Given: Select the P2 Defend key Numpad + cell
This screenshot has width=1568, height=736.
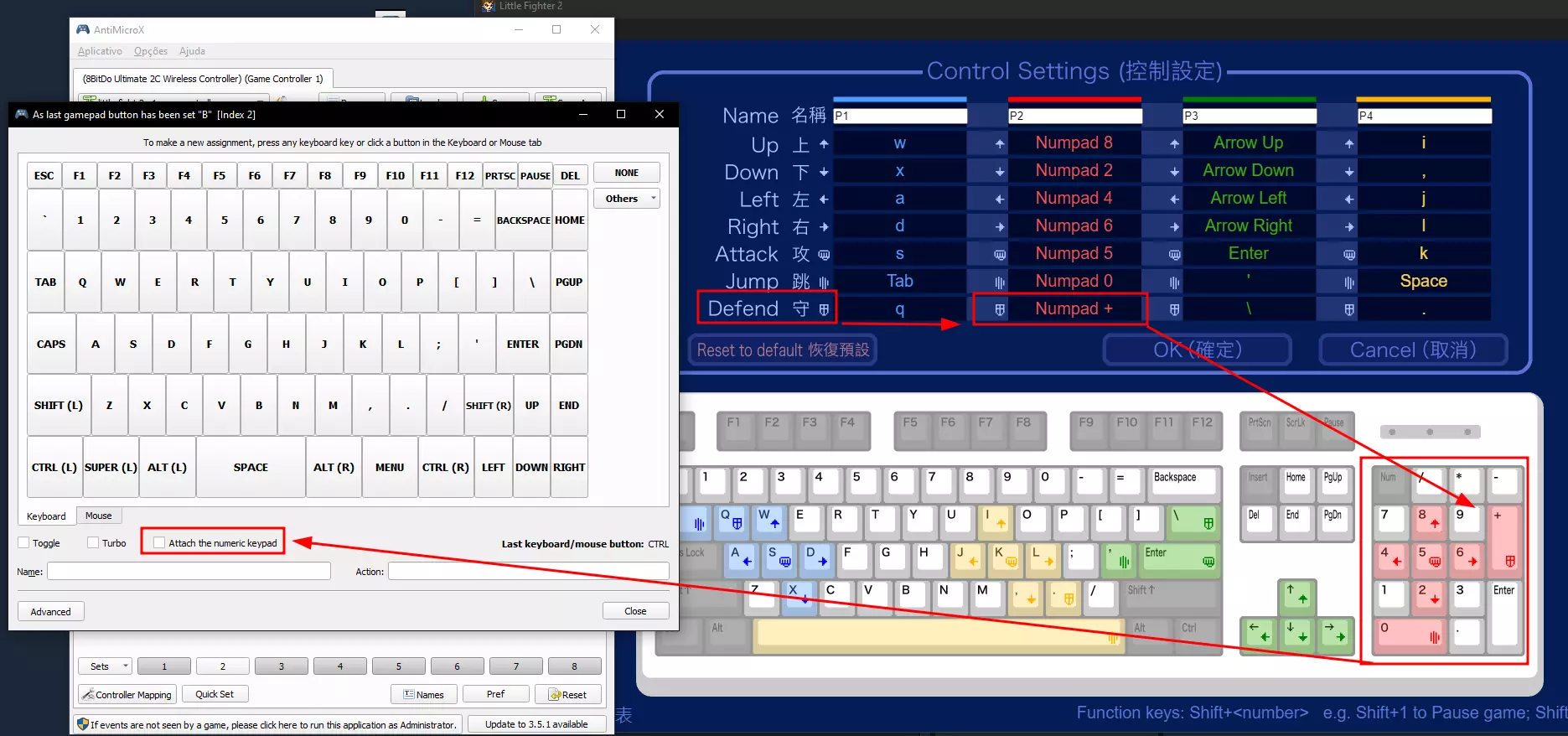Looking at the screenshot, I should point(1074,308).
